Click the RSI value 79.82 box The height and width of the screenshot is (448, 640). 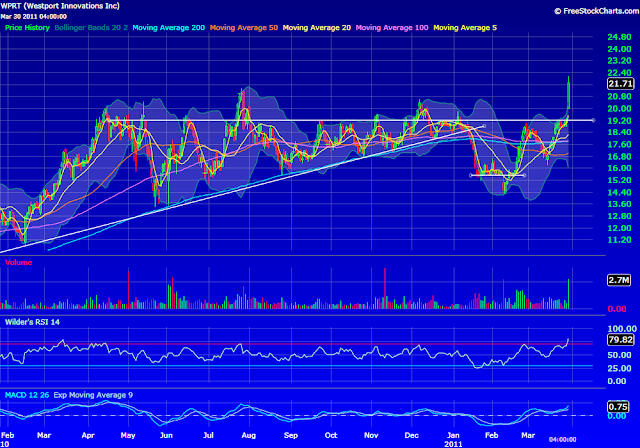(620, 339)
